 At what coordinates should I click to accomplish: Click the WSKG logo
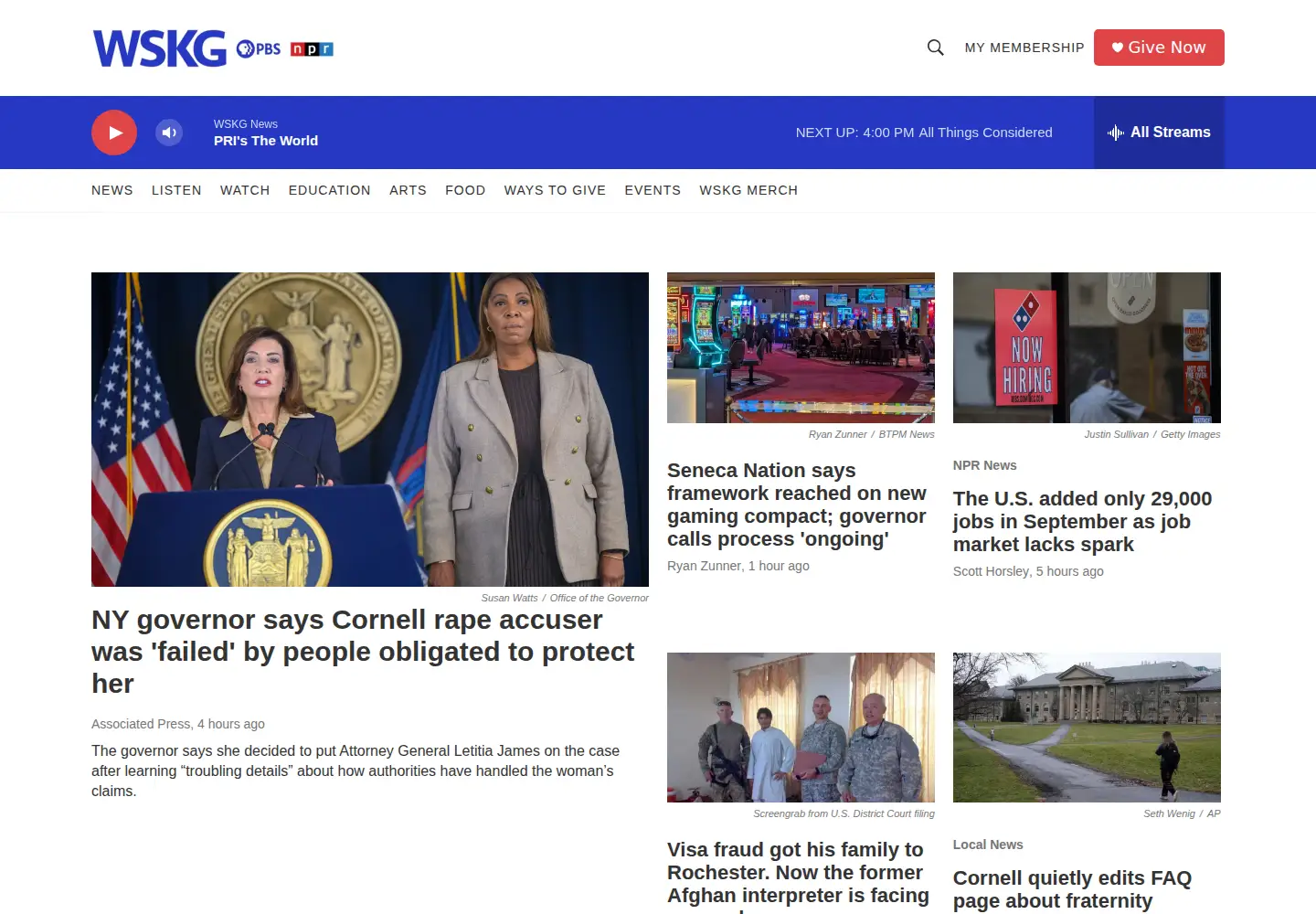pyautogui.click(x=159, y=48)
